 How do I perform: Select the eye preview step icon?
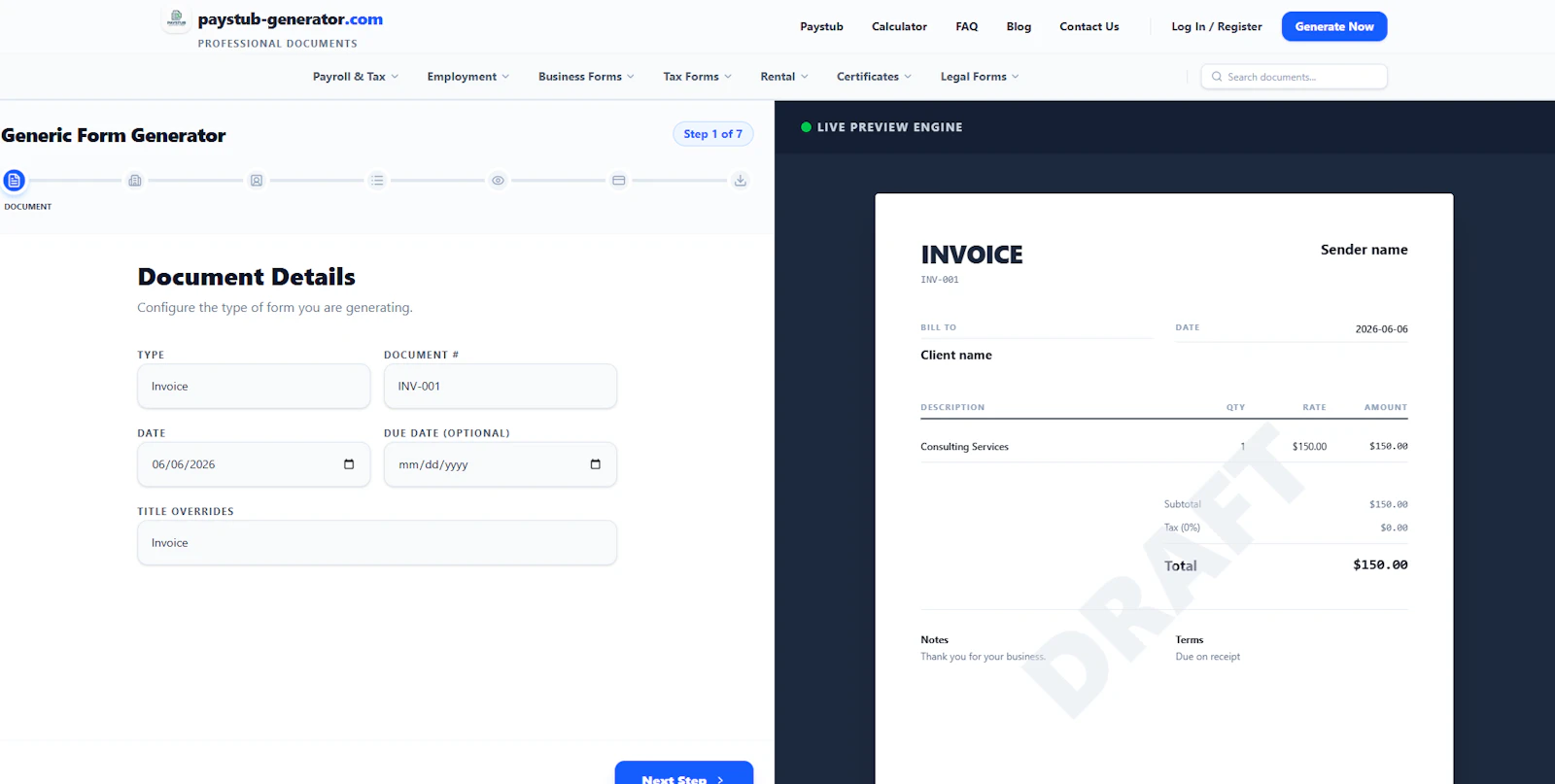pos(498,181)
